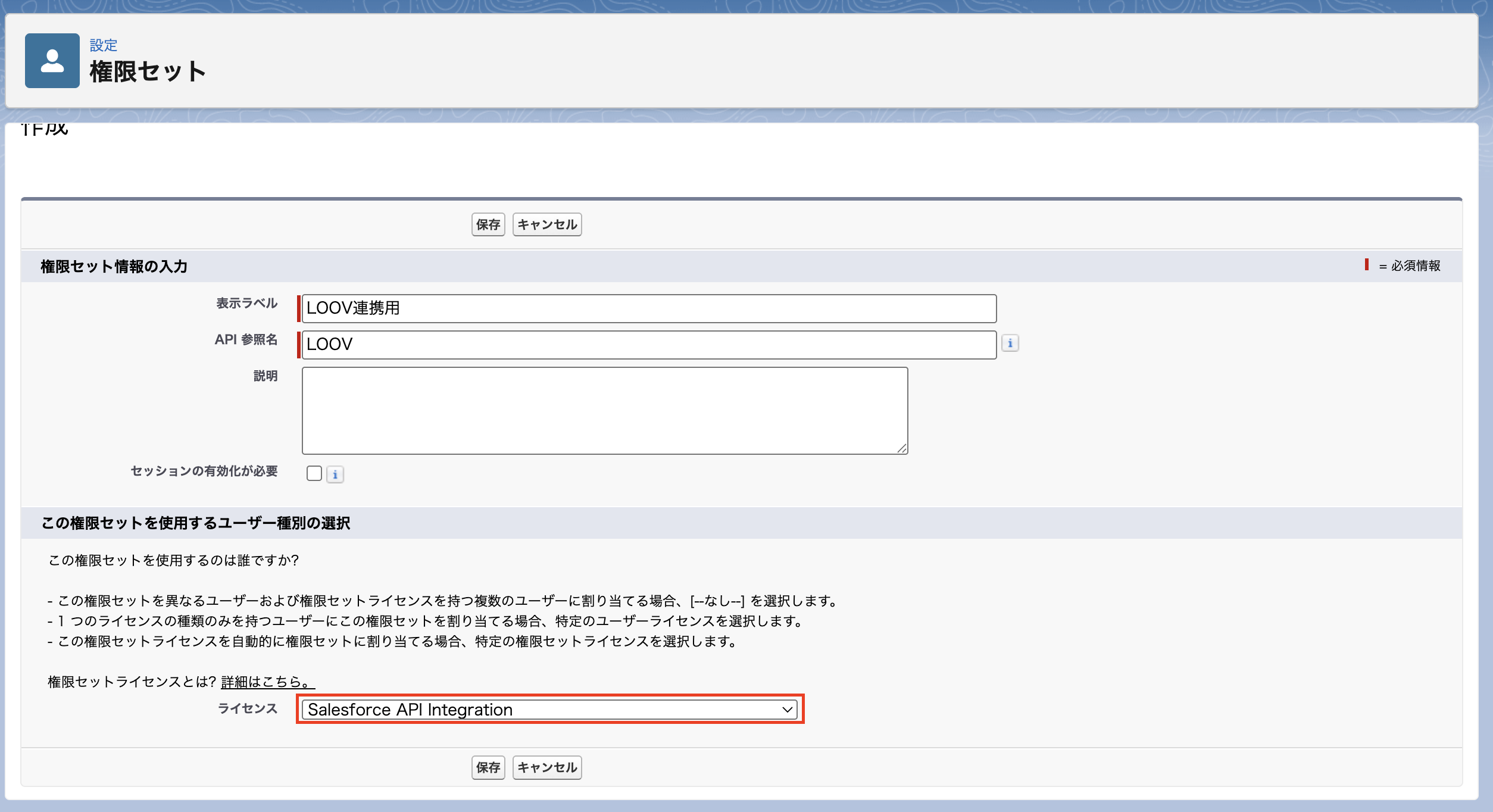
Task: Open the 詳細はこちら link
Action: (267, 682)
